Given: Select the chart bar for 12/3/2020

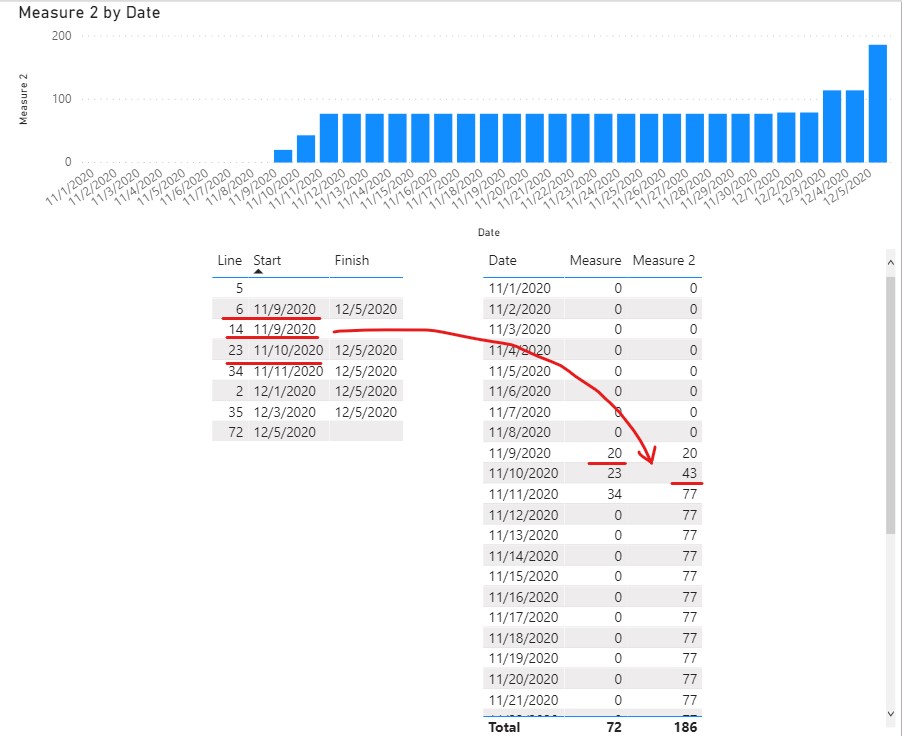Looking at the screenshot, I should pyautogui.click(x=832, y=126).
